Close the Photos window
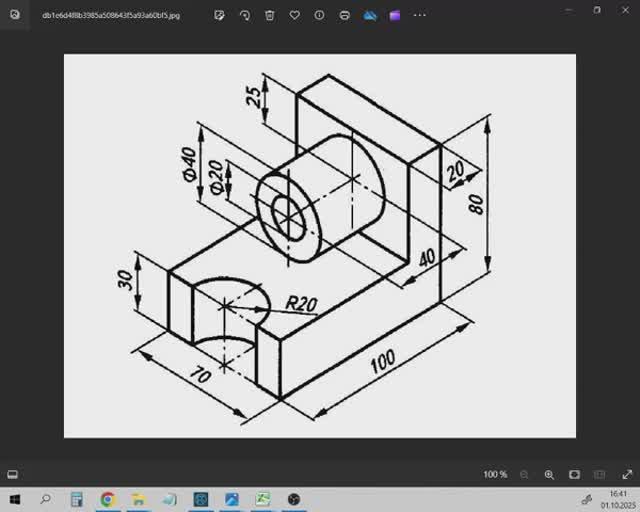Image resolution: width=640 pixels, height=512 pixels. click(x=625, y=10)
